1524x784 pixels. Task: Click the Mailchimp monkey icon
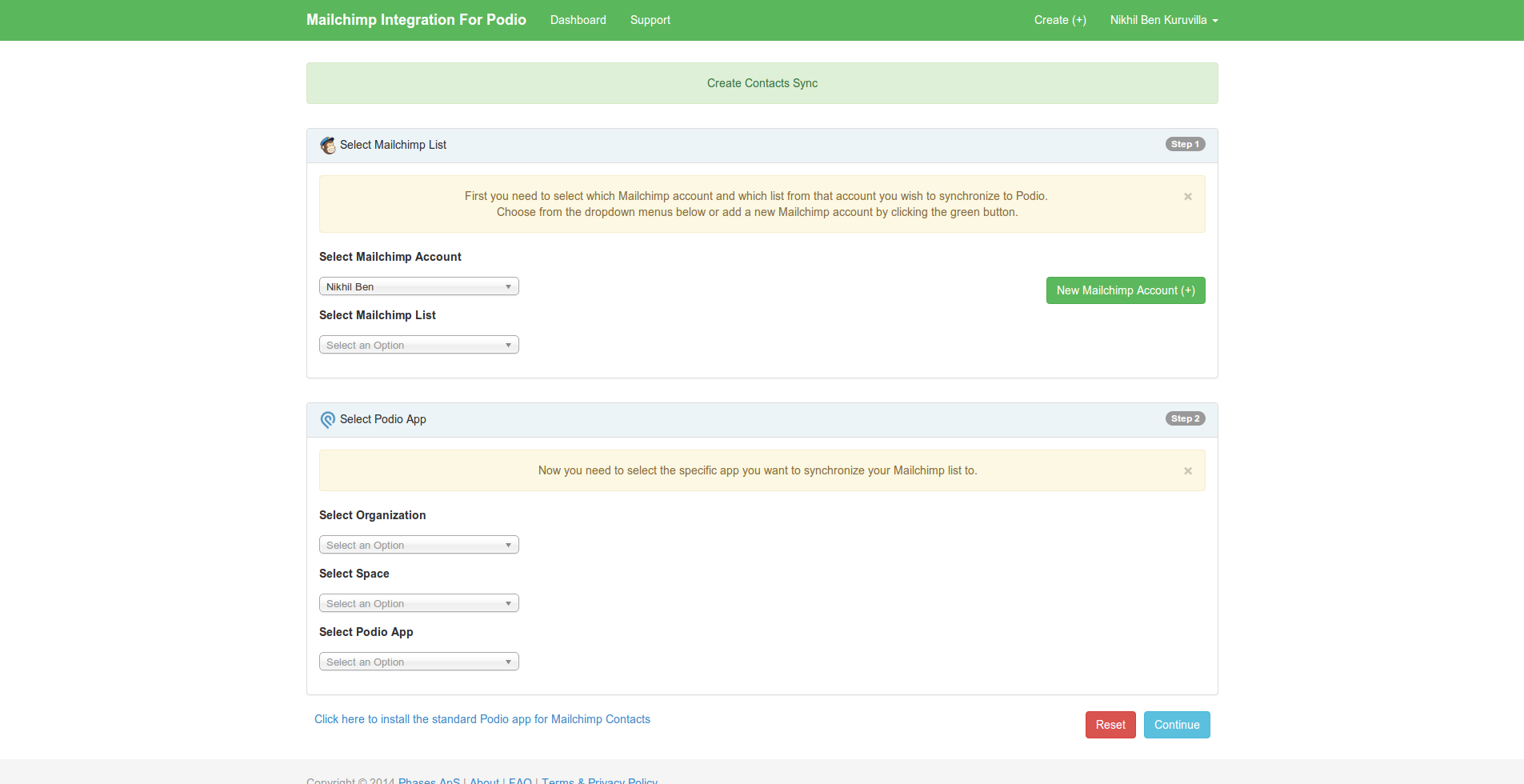pyautogui.click(x=328, y=146)
